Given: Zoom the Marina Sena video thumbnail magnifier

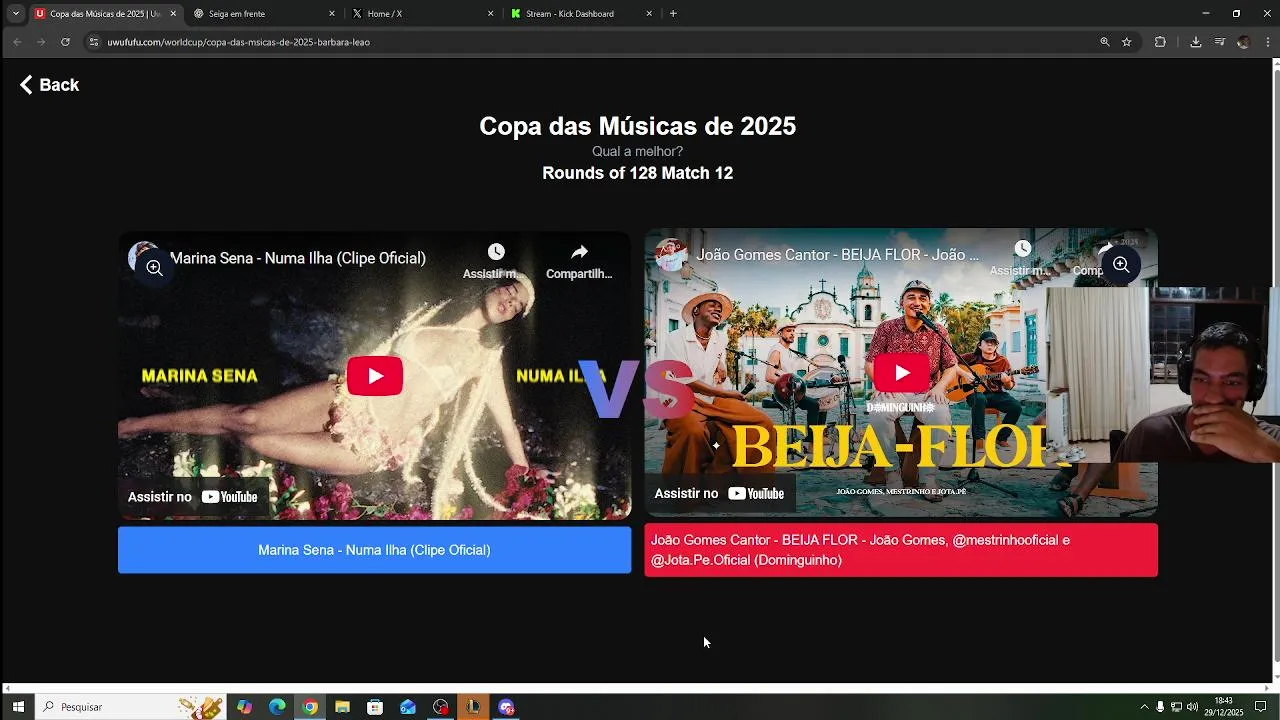Looking at the screenshot, I should pyautogui.click(x=154, y=267).
